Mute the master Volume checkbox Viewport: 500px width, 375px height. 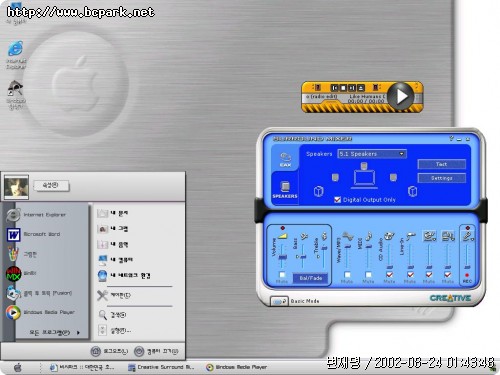coord(282,275)
